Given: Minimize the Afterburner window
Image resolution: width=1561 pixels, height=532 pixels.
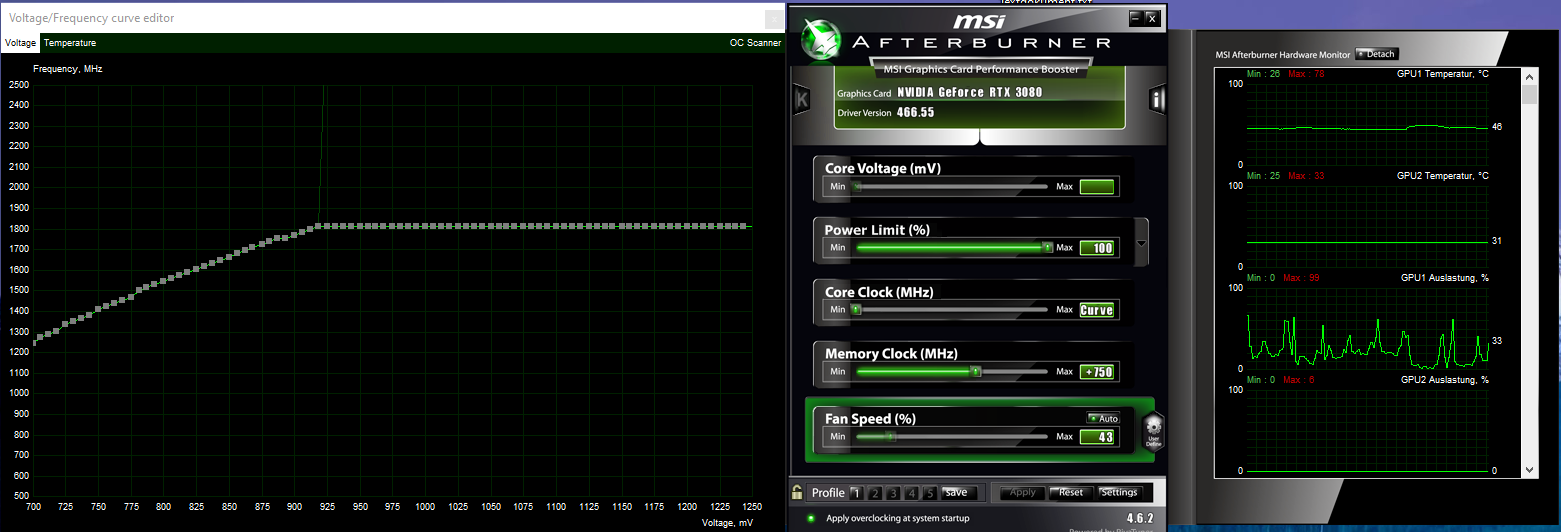Looking at the screenshot, I should [1135, 18].
